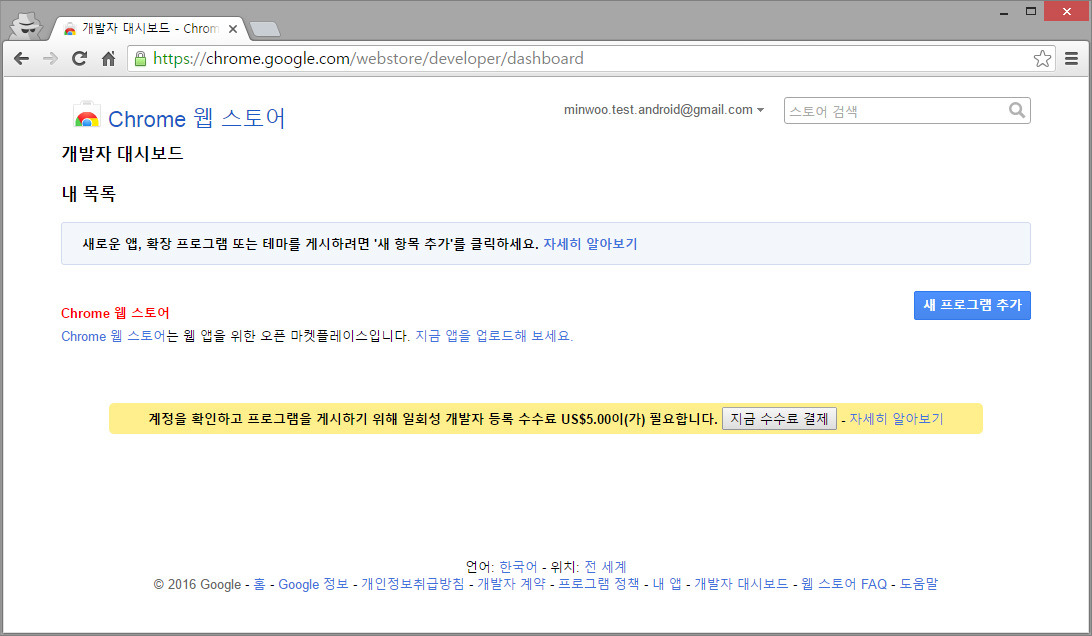
Task: Go to the browser home icon
Action: [108, 59]
